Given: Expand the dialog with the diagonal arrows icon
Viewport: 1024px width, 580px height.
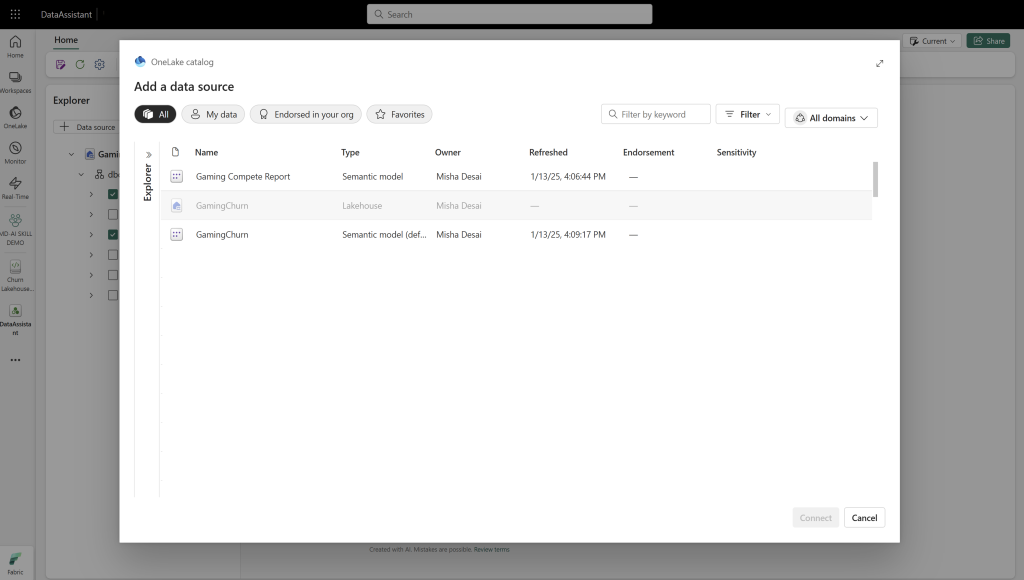Looking at the screenshot, I should tap(880, 63).
